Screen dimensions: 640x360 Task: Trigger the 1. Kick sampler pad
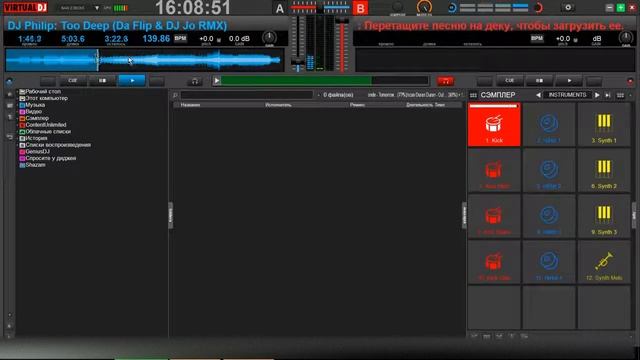pyautogui.click(x=494, y=124)
